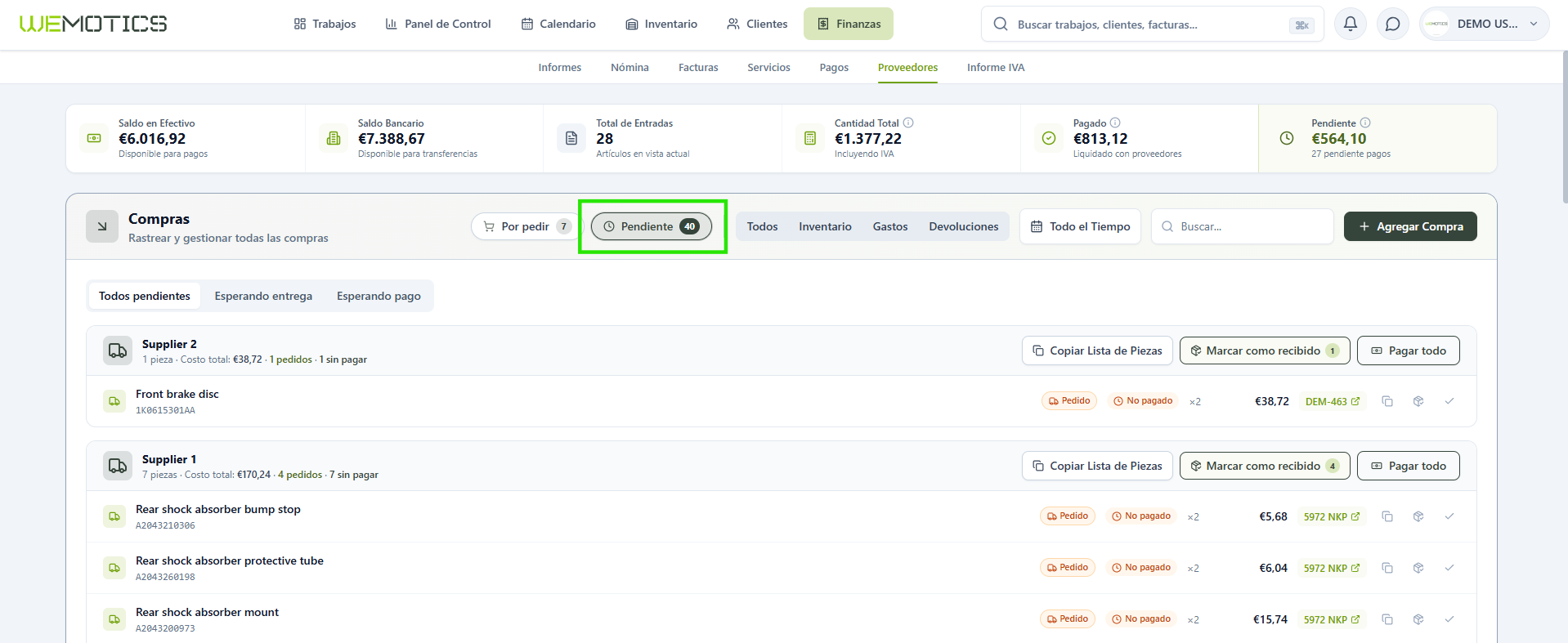Mark Rear shock absorber mount received

(1418, 619)
